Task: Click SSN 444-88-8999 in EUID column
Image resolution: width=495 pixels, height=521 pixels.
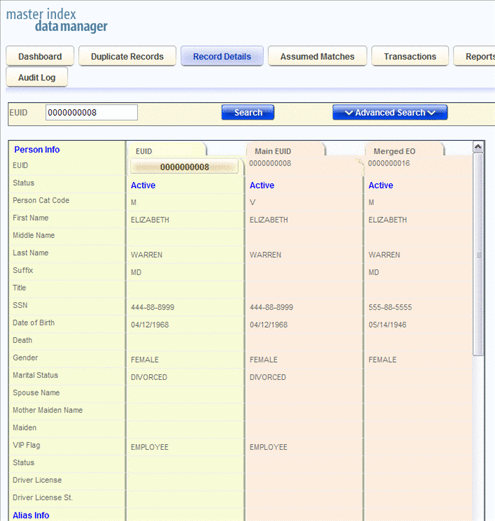Action: coord(152,307)
